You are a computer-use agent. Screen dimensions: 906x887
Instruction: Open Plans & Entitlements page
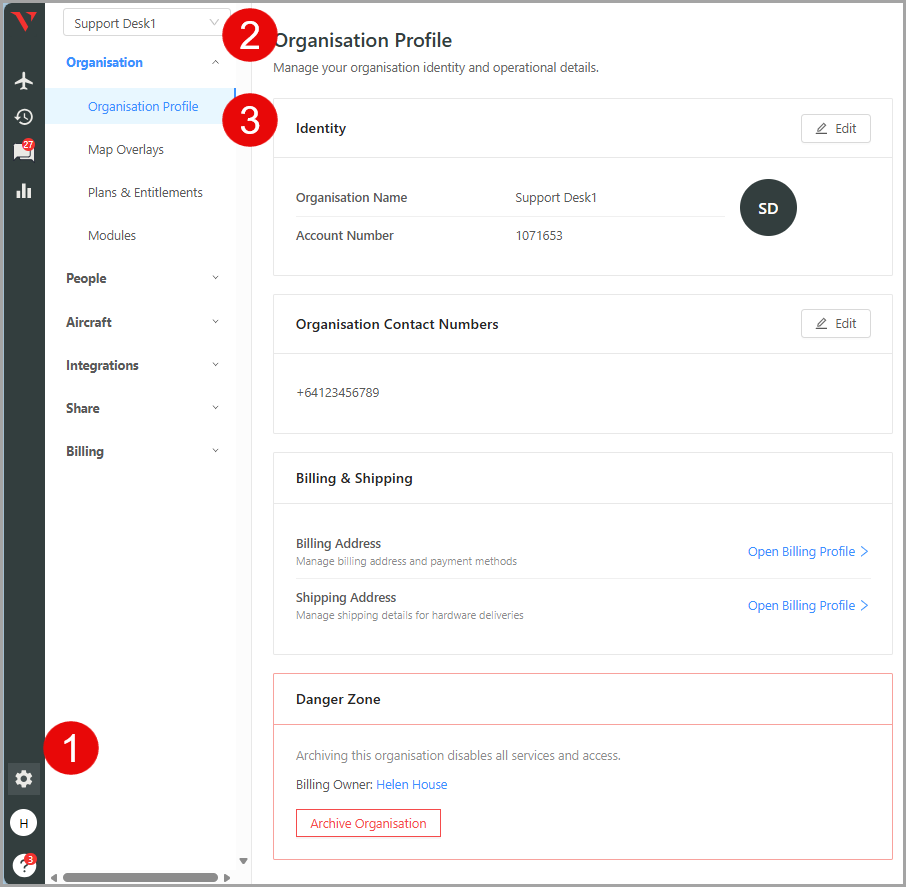pos(145,192)
